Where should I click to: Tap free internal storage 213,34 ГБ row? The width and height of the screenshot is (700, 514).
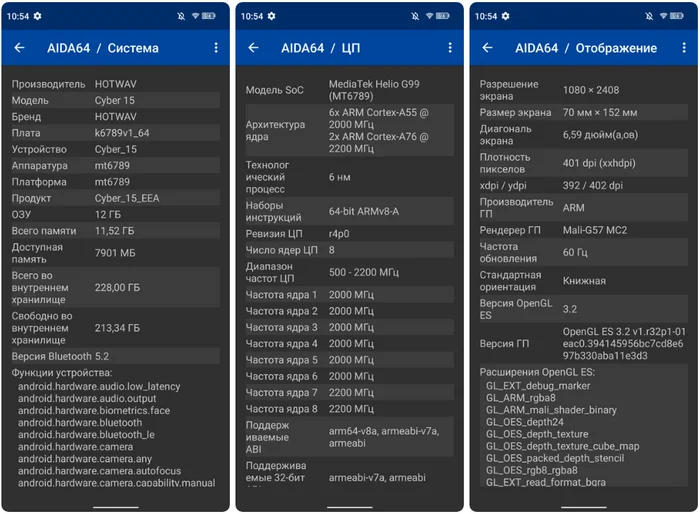click(116, 328)
